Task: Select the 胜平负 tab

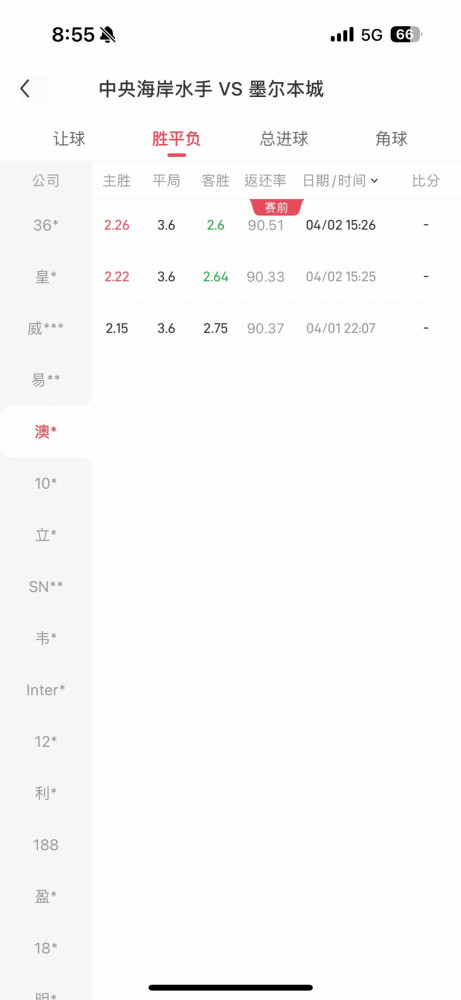Action: 176,139
